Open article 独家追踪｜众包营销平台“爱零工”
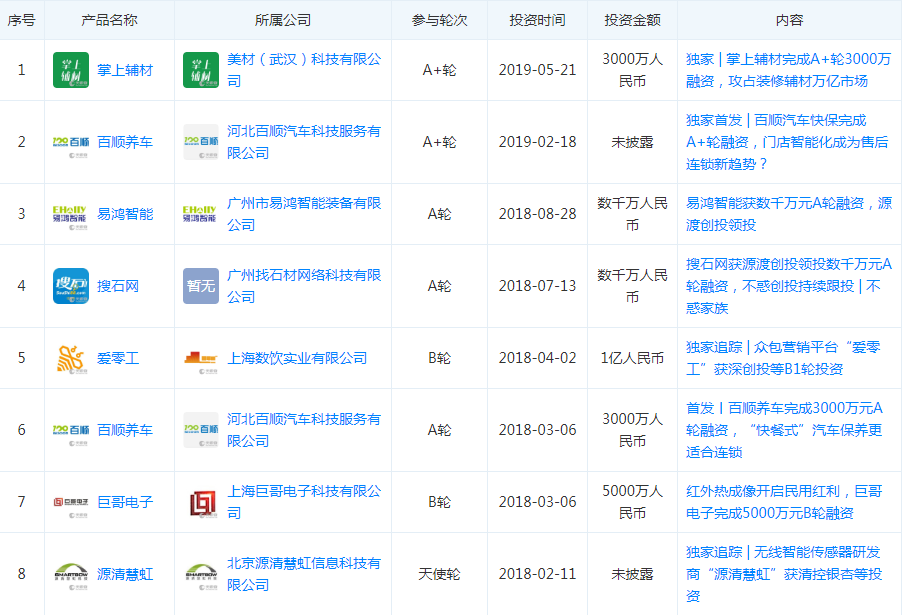 point(784,358)
